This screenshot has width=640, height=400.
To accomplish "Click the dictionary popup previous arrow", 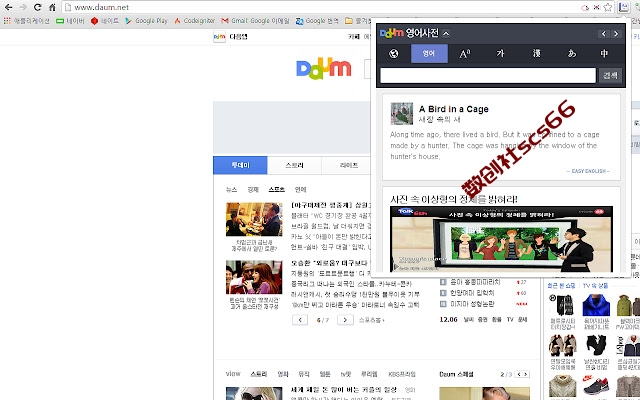I will 604,34.
